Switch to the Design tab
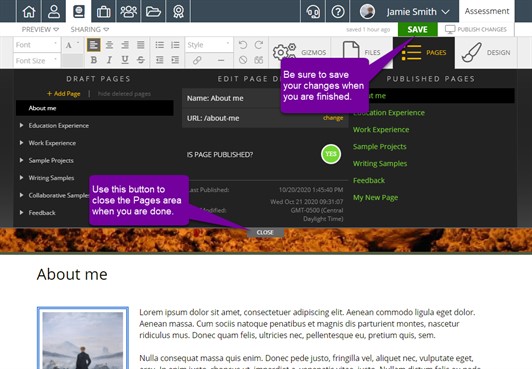532x369 pixels. (x=486, y=53)
